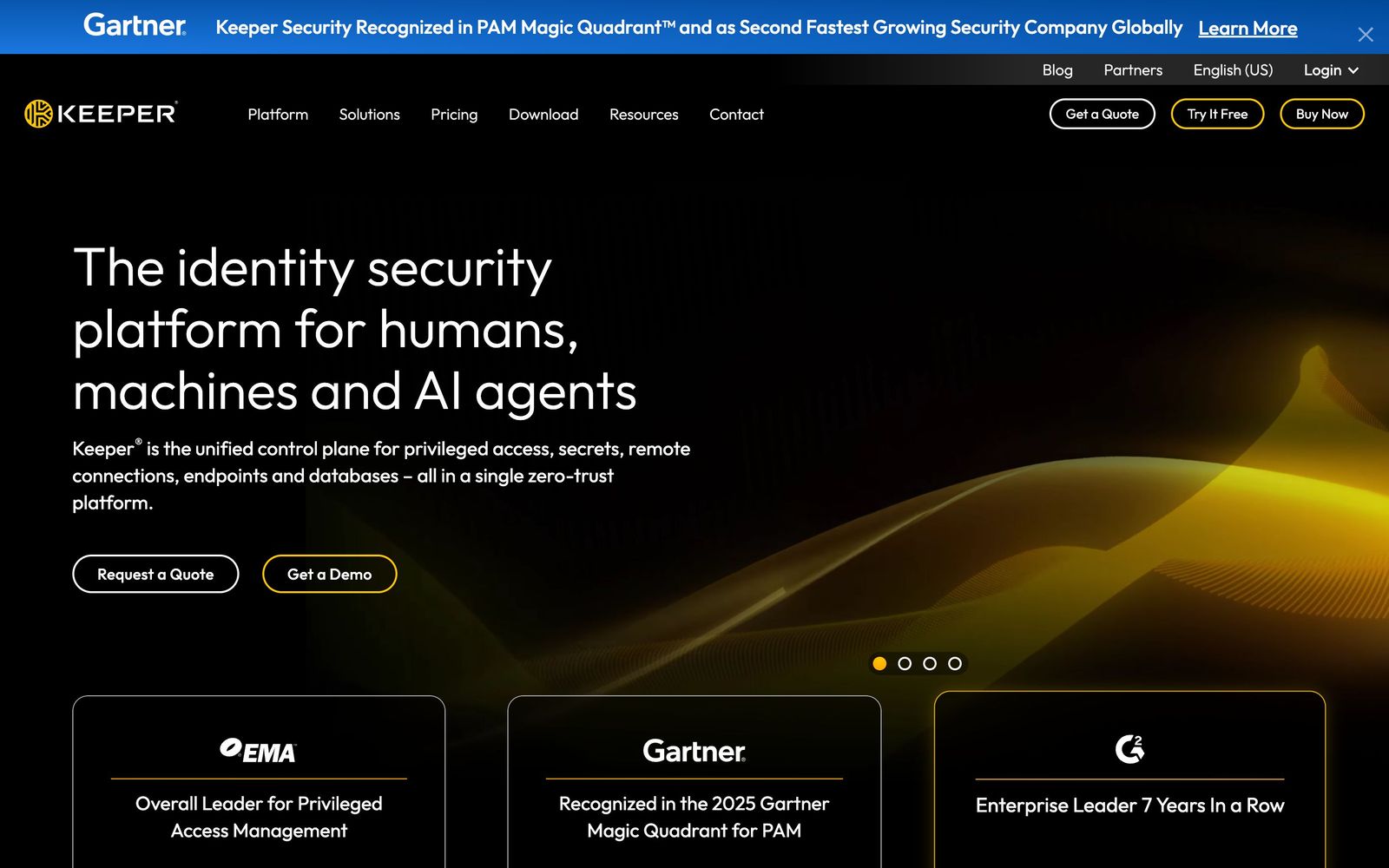Select the first carousel slide dot
Viewport: 1389px width, 868px height.
tap(879, 663)
